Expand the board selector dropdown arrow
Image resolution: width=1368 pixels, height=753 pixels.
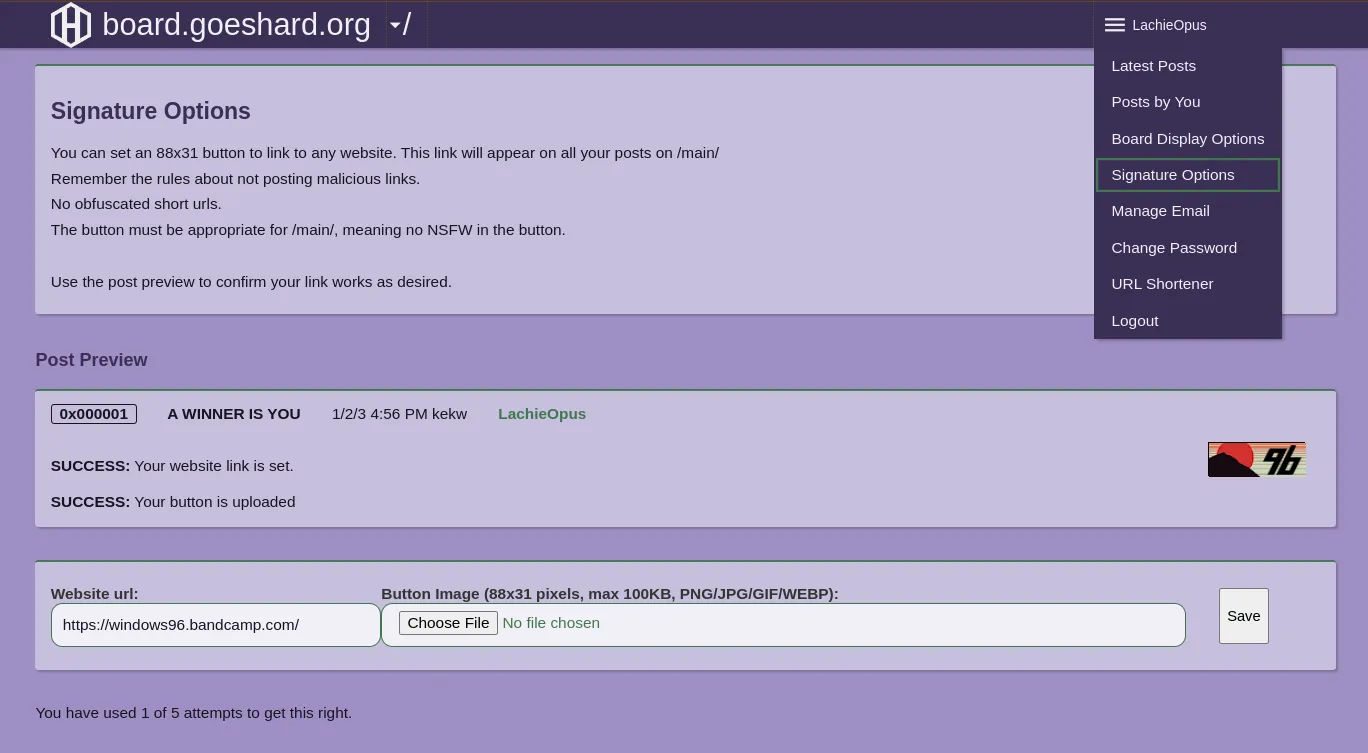click(x=396, y=25)
